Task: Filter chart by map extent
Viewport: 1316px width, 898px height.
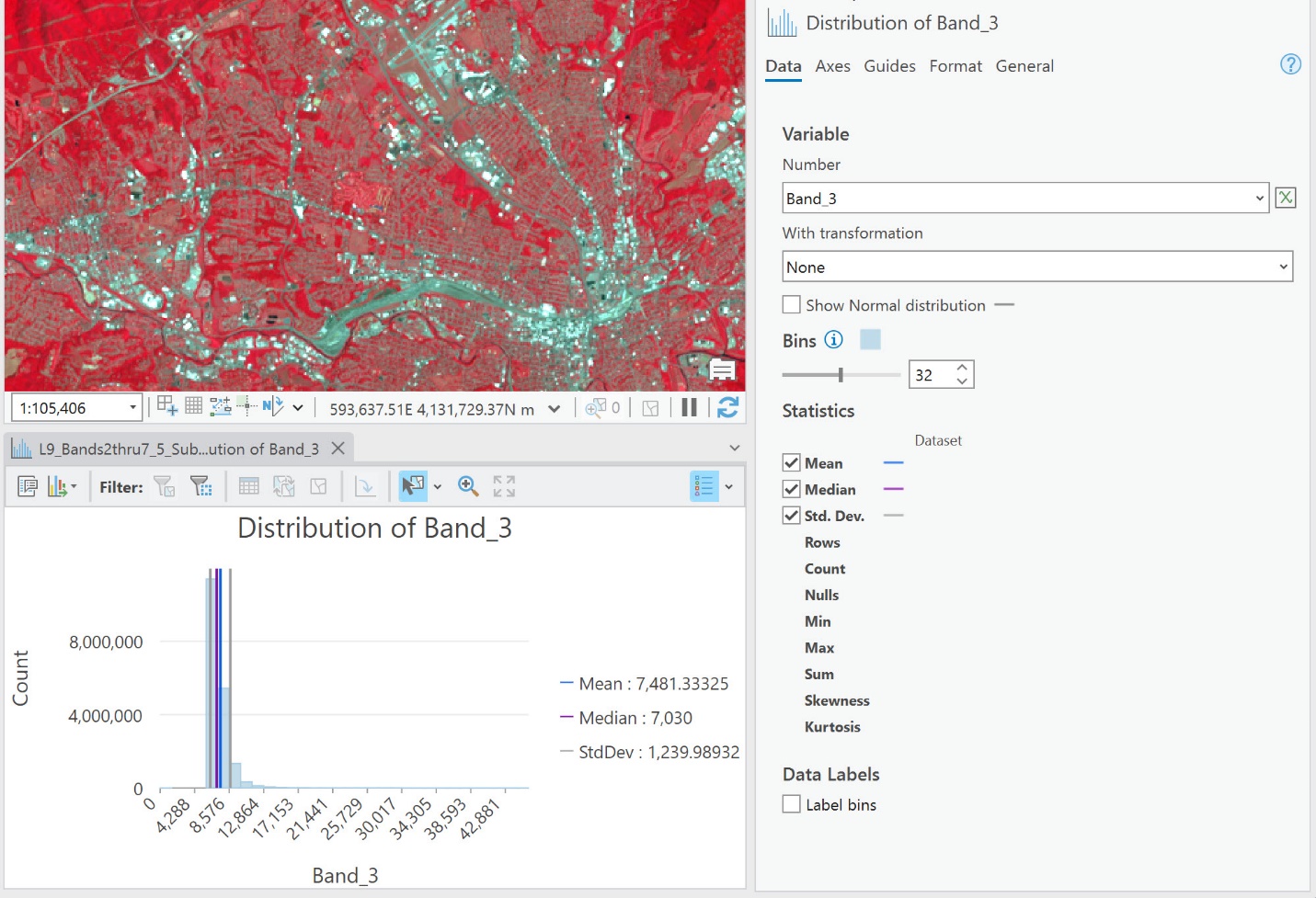Action: (165, 486)
